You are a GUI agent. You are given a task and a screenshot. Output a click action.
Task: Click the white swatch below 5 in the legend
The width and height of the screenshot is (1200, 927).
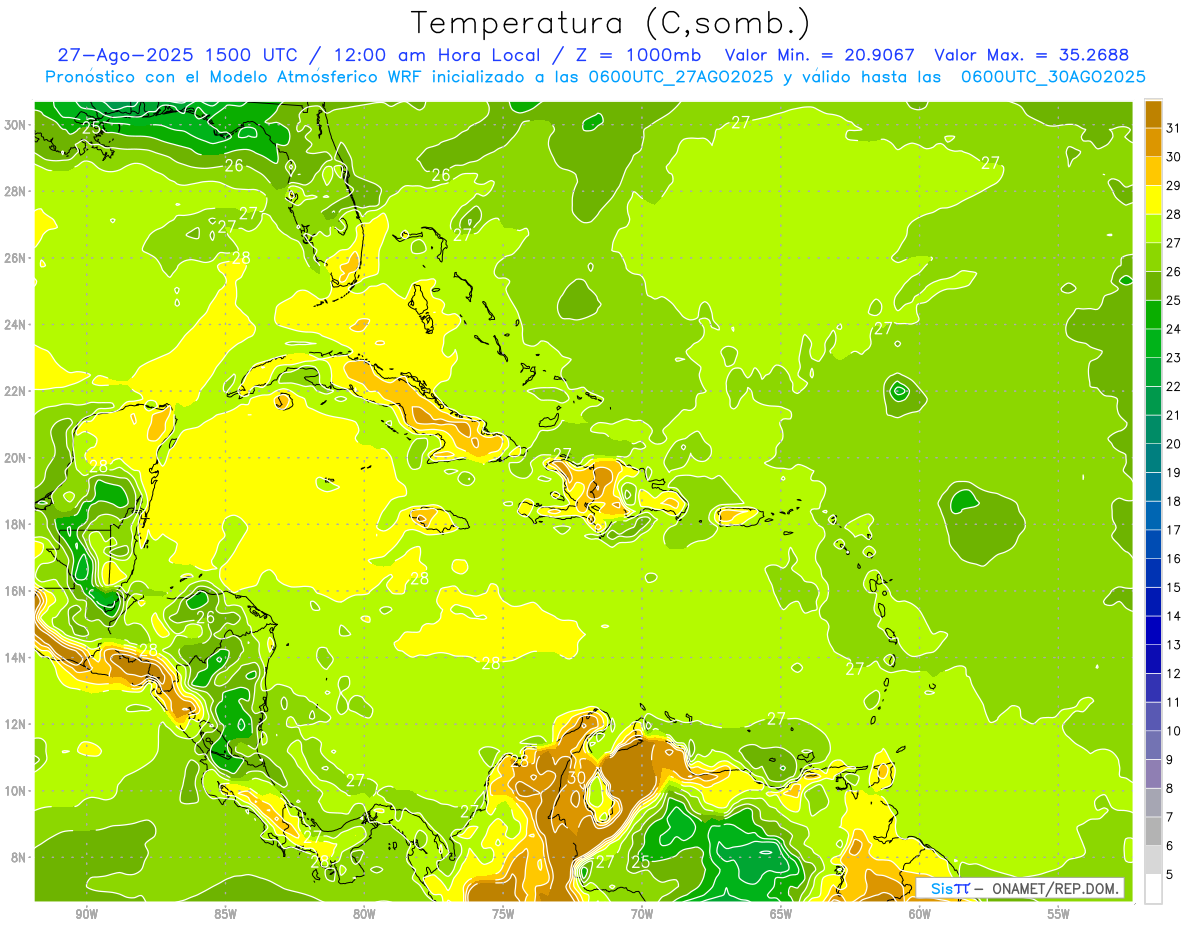tap(1153, 889)
